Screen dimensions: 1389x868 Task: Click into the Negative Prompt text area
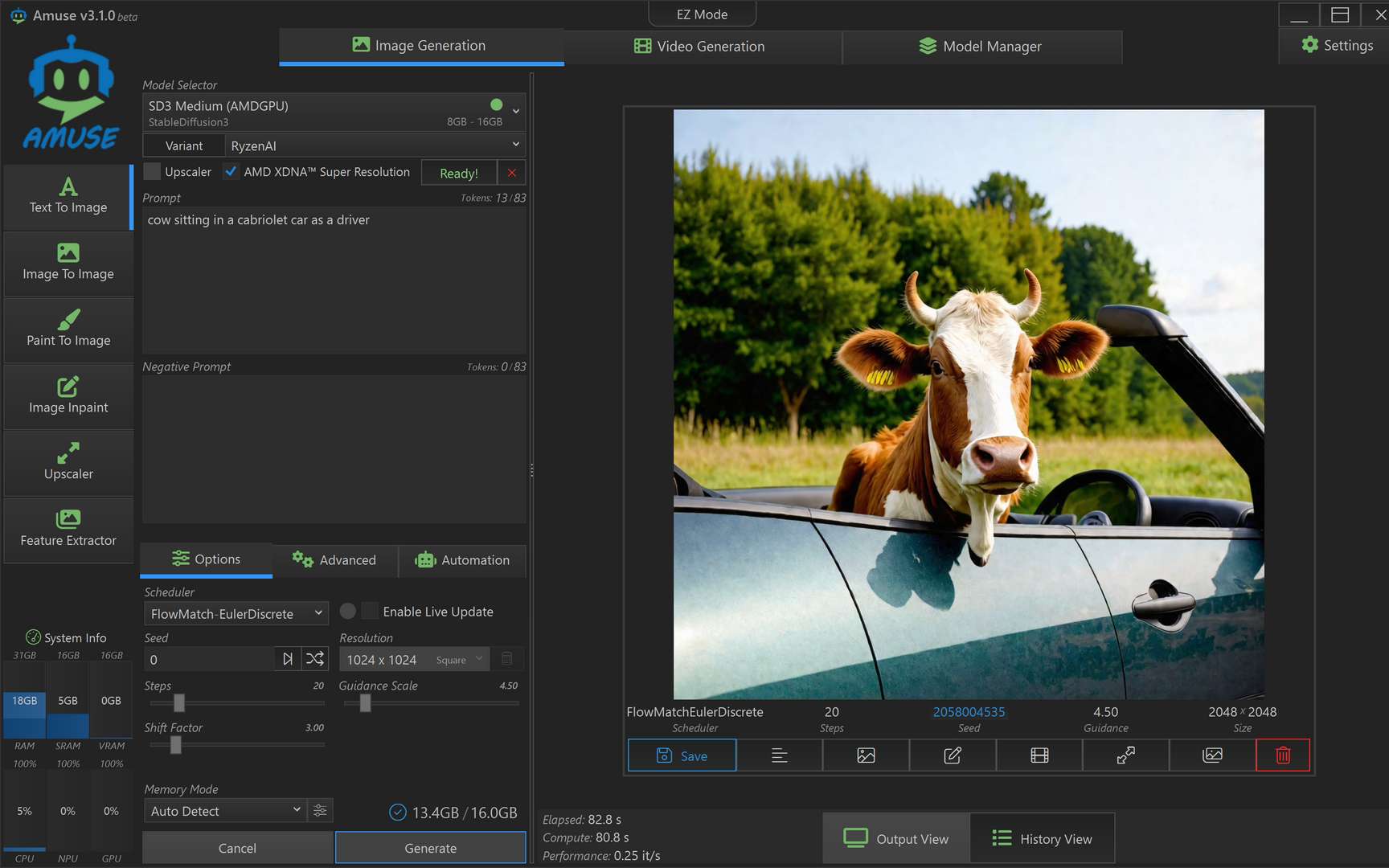pyautogui.click(x=334, y=448)
